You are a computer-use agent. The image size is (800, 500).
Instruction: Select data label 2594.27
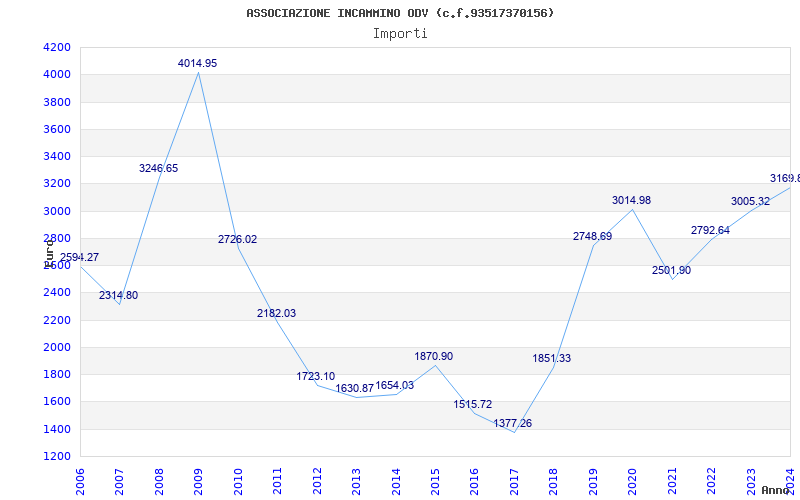80,257
